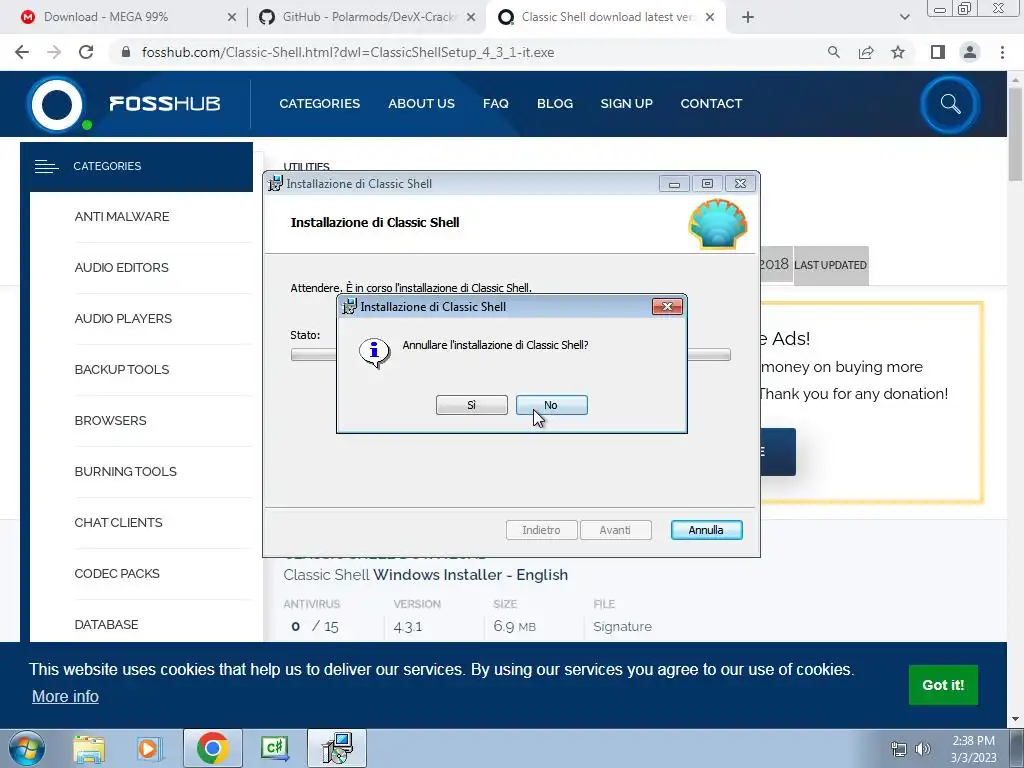This screenshot has width=1024, height=768.
Task: Open SIGN UP navigation link
Action: pyautogui.click(x=626, y=103)
